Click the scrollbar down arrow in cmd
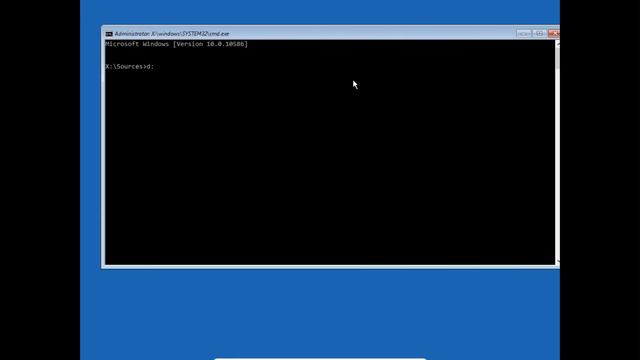 click(x=557, y=261)
